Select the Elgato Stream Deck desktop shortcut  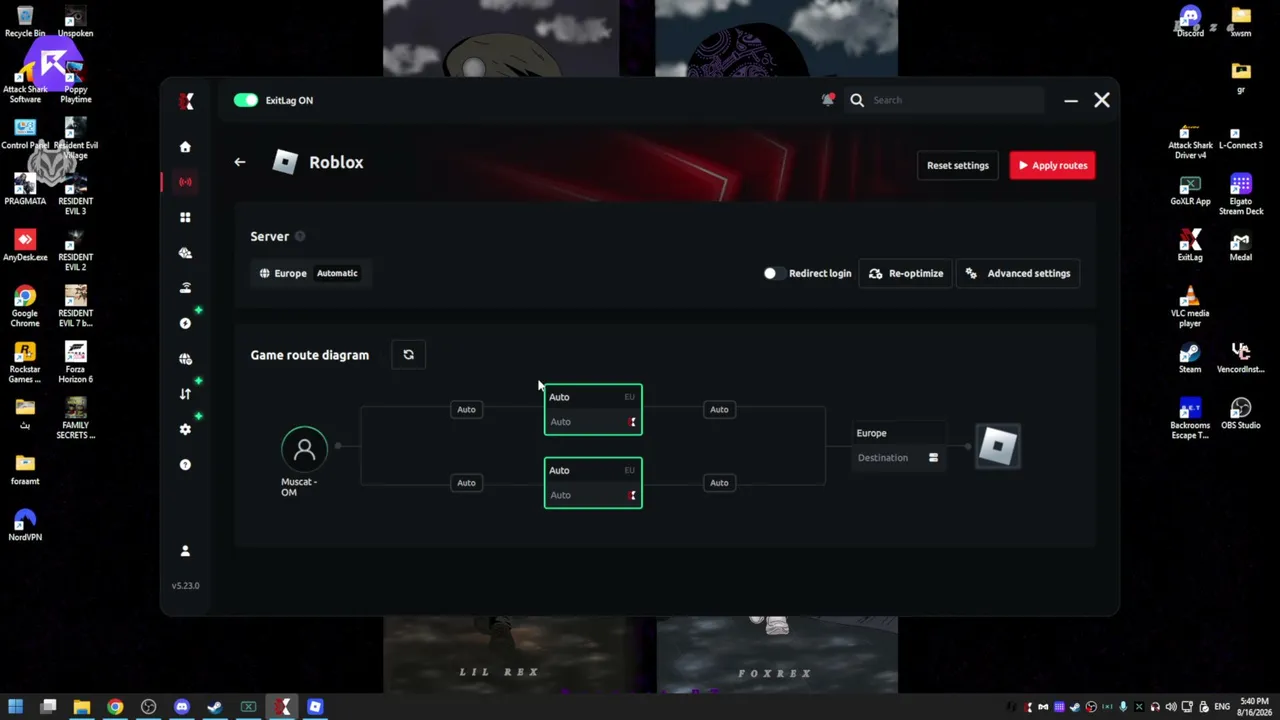click(x=1241, y=194)
